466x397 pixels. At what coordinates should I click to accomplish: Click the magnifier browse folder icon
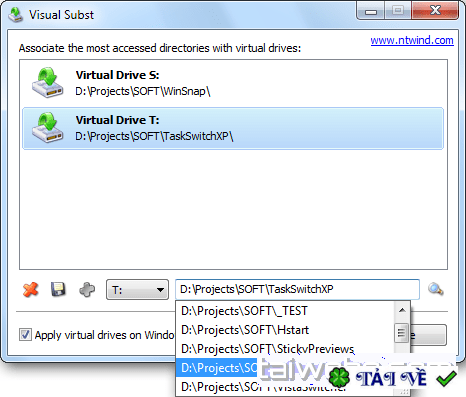(435, 289)
